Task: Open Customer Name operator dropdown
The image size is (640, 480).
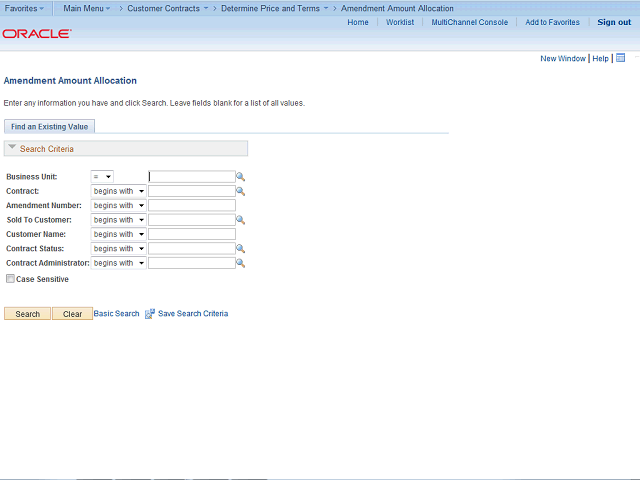Action: (x=118, y=234)
